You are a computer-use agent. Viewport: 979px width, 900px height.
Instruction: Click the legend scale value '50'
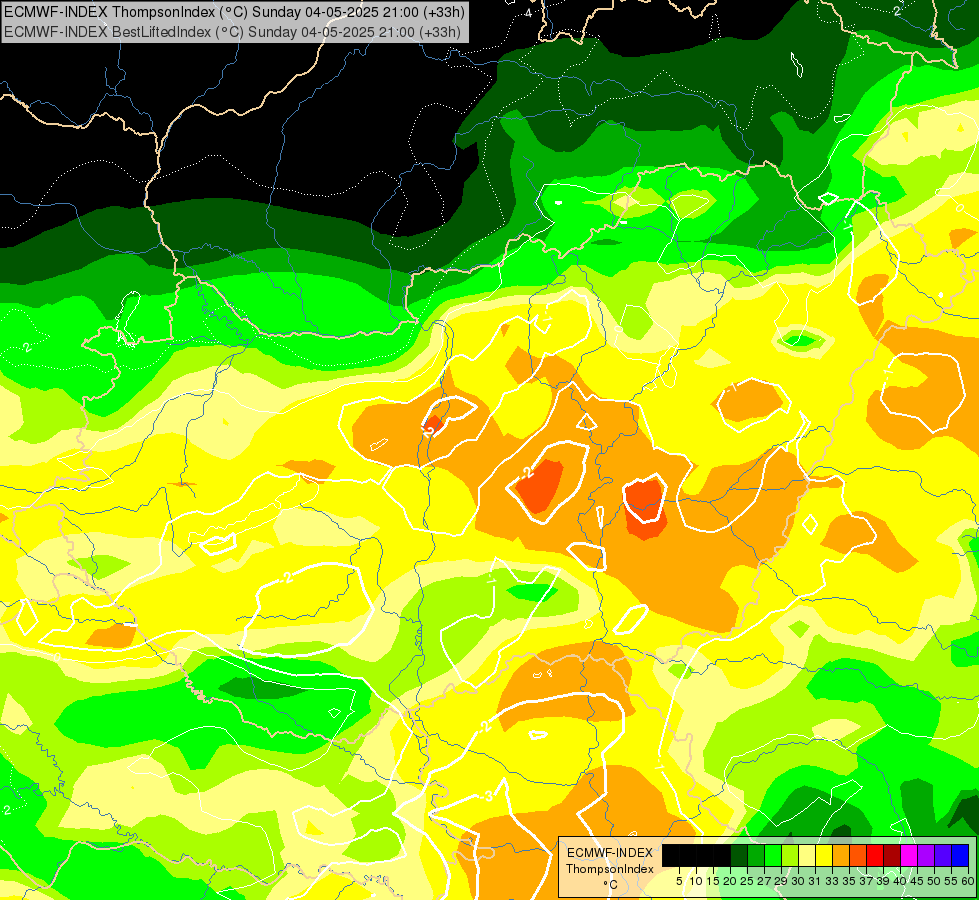tap(935, 881)
